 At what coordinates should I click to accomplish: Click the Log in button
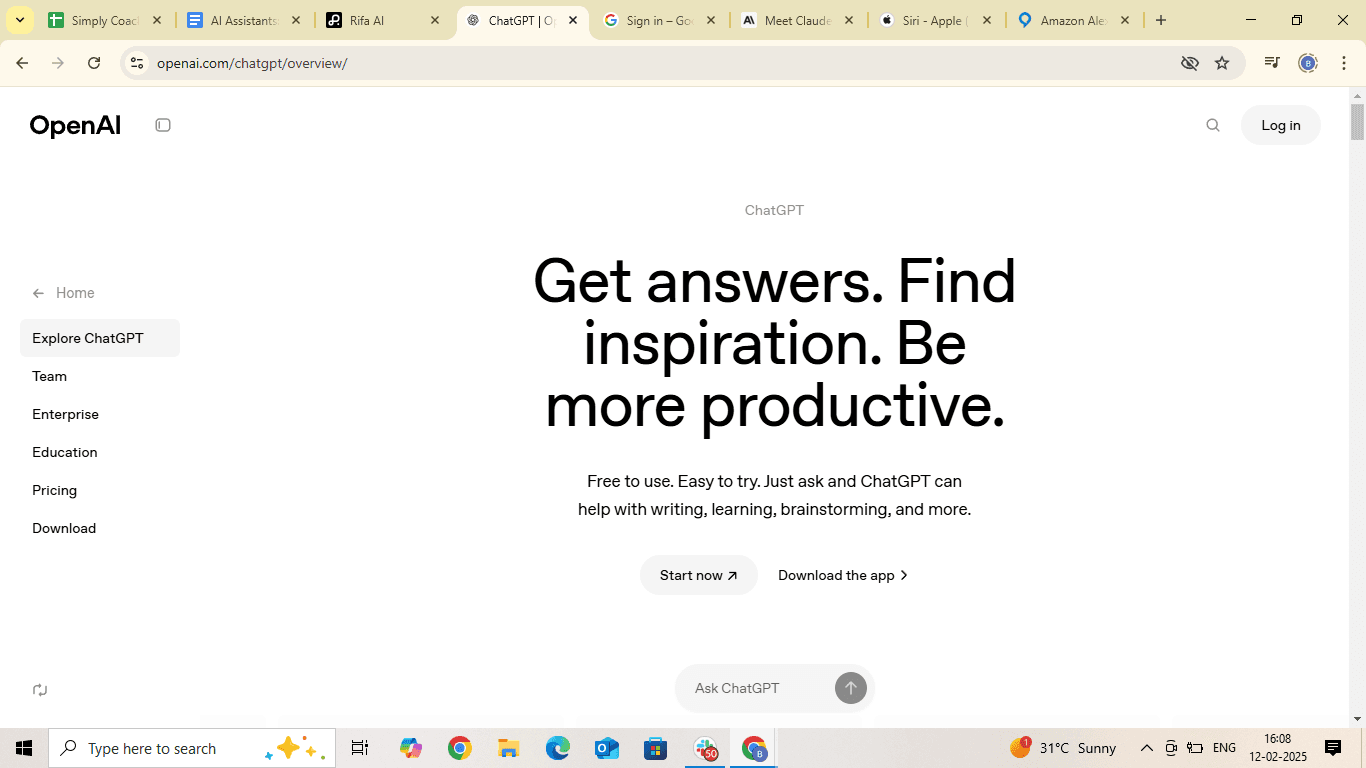(x=1281, y=125)
